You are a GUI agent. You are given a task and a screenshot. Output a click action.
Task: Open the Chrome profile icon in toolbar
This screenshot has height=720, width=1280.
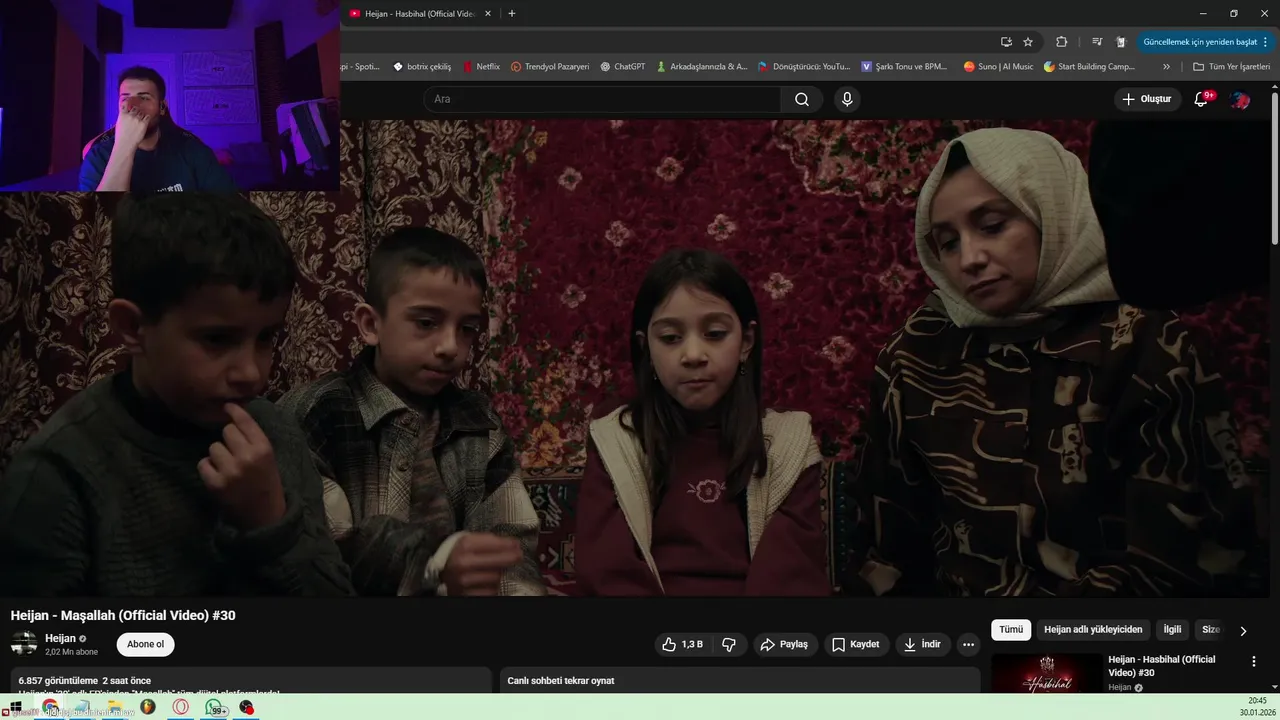coord(1121,42)
